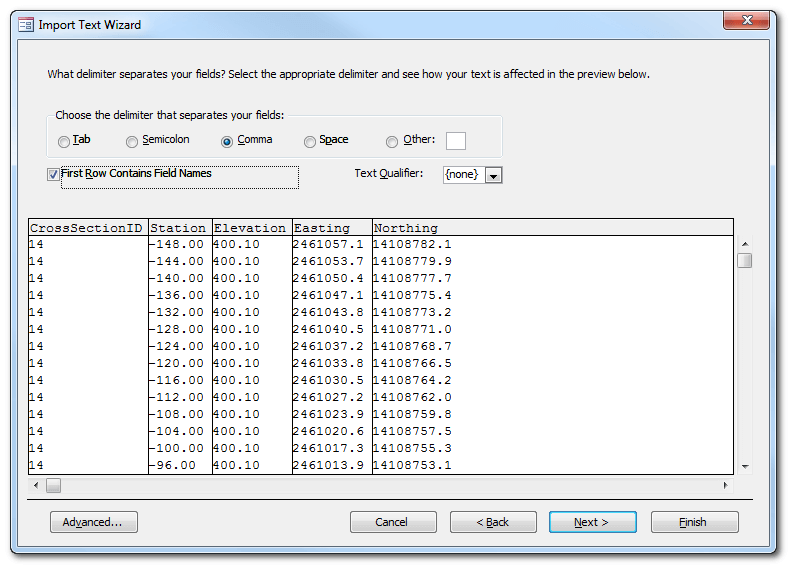
Task: Open the Advanced import settings
Action: click(x=93, y=522)
